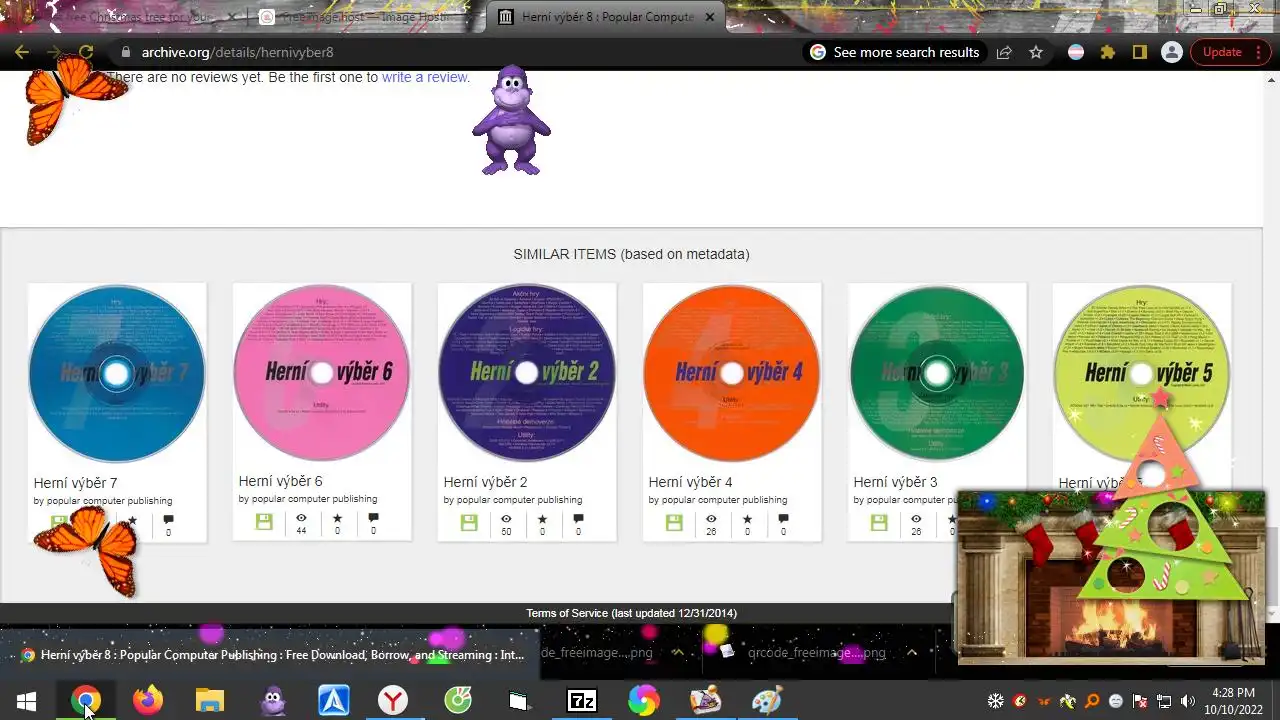
Task: Open the blue Herní výběr 7 disc thumbnail
Action: [x=117, y=373]
